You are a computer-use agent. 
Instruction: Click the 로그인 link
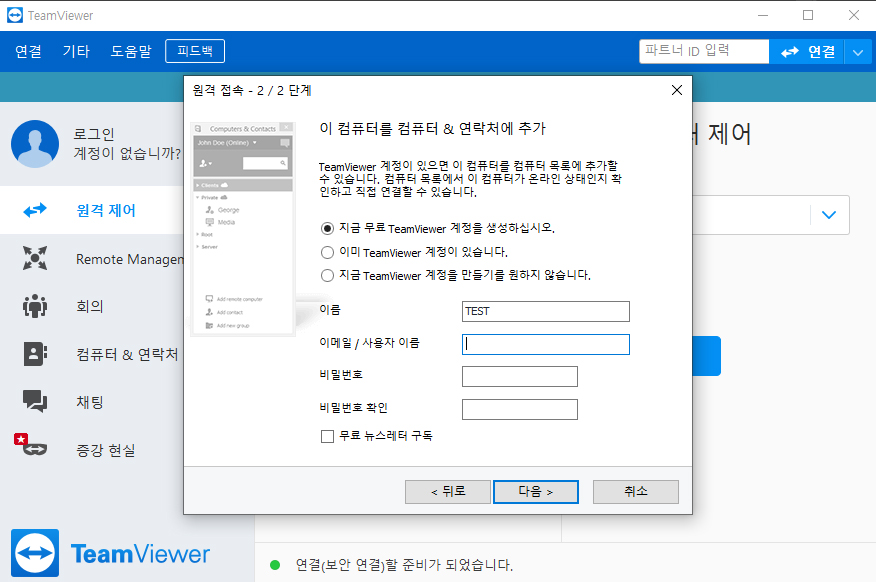point(94,134)
